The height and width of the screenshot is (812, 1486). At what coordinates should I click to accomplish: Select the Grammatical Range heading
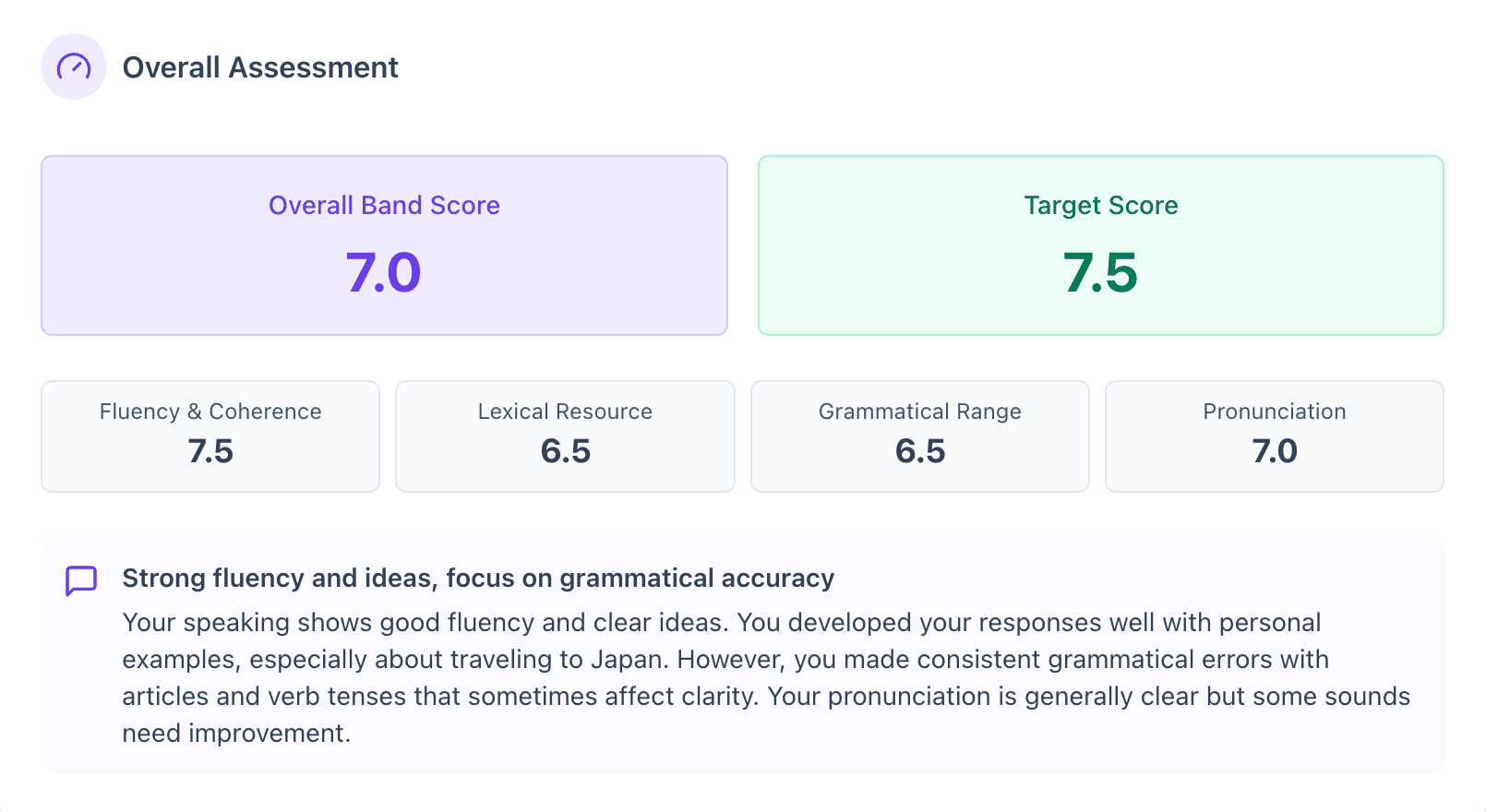[x=919, y=412]
